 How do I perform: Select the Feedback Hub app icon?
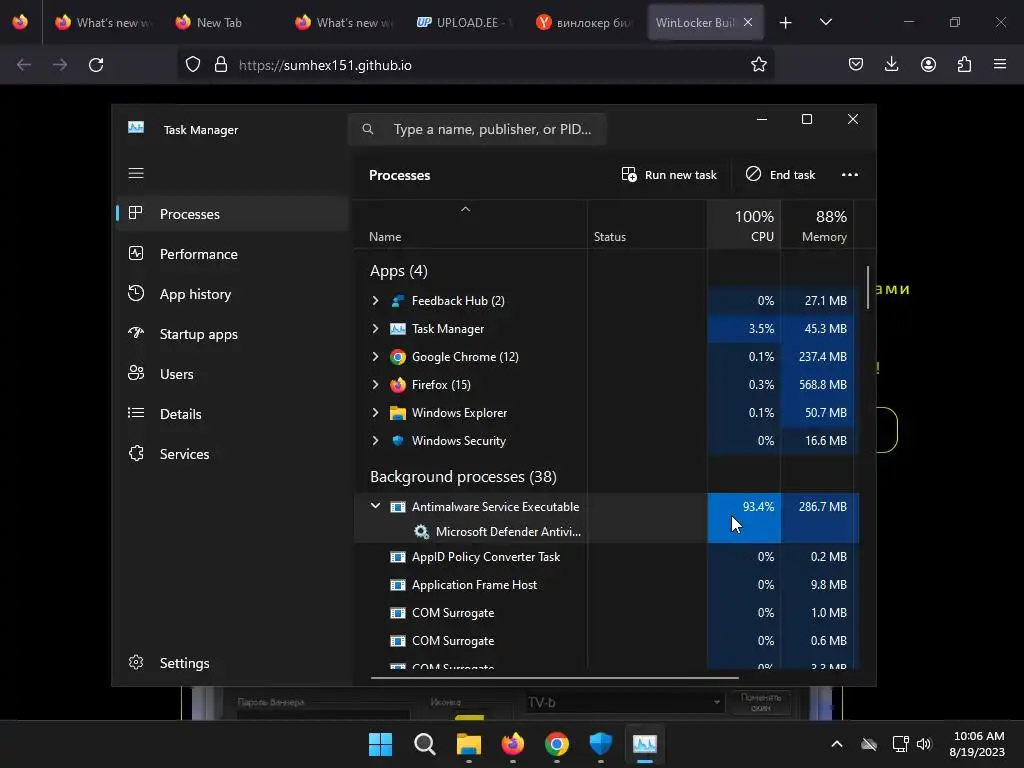[x=398, y=300]
